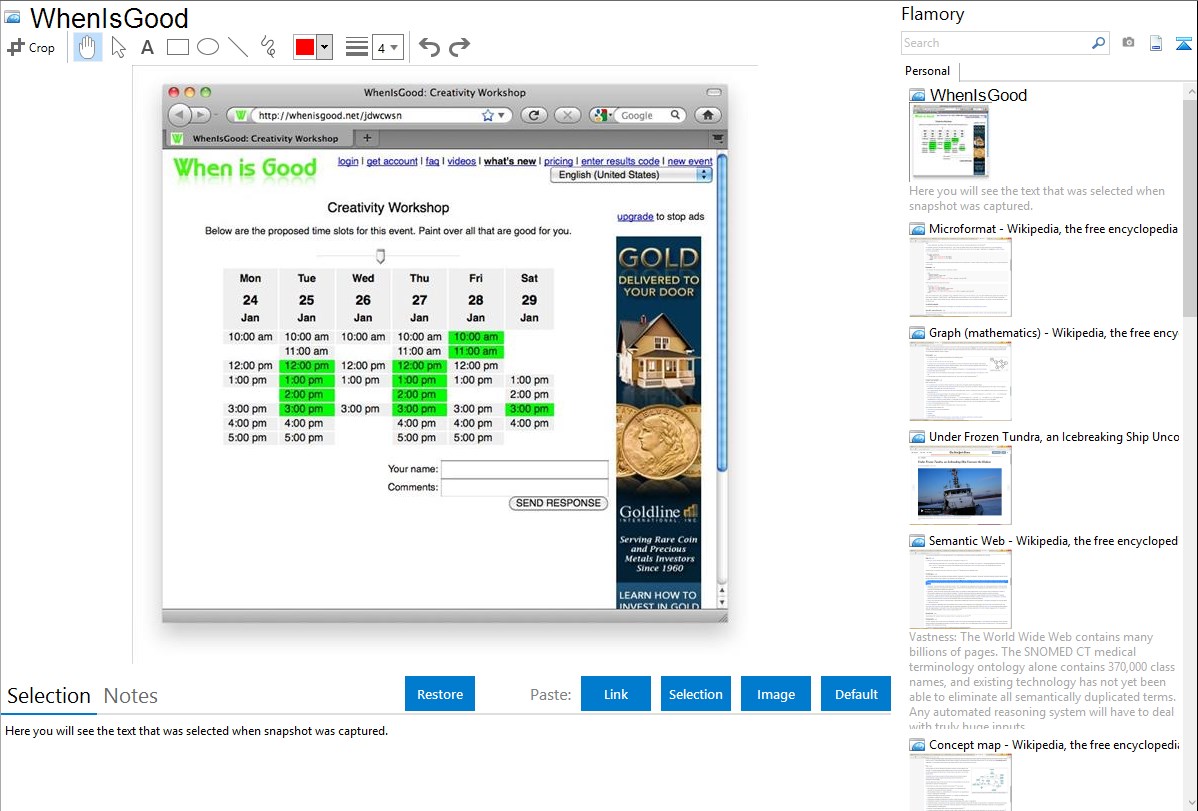Select the freehand scribble tool
1198x811 pixels.
point(268,47)
